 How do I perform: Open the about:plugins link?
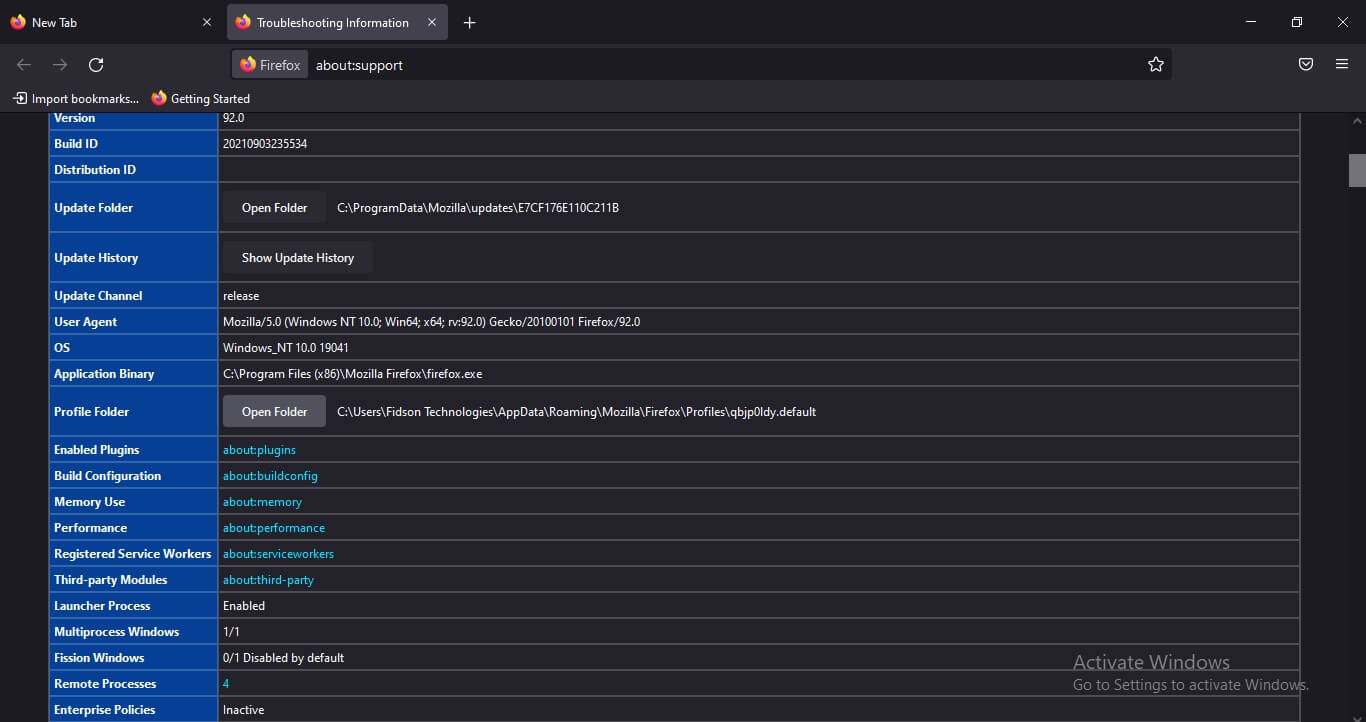coord(259,450)
